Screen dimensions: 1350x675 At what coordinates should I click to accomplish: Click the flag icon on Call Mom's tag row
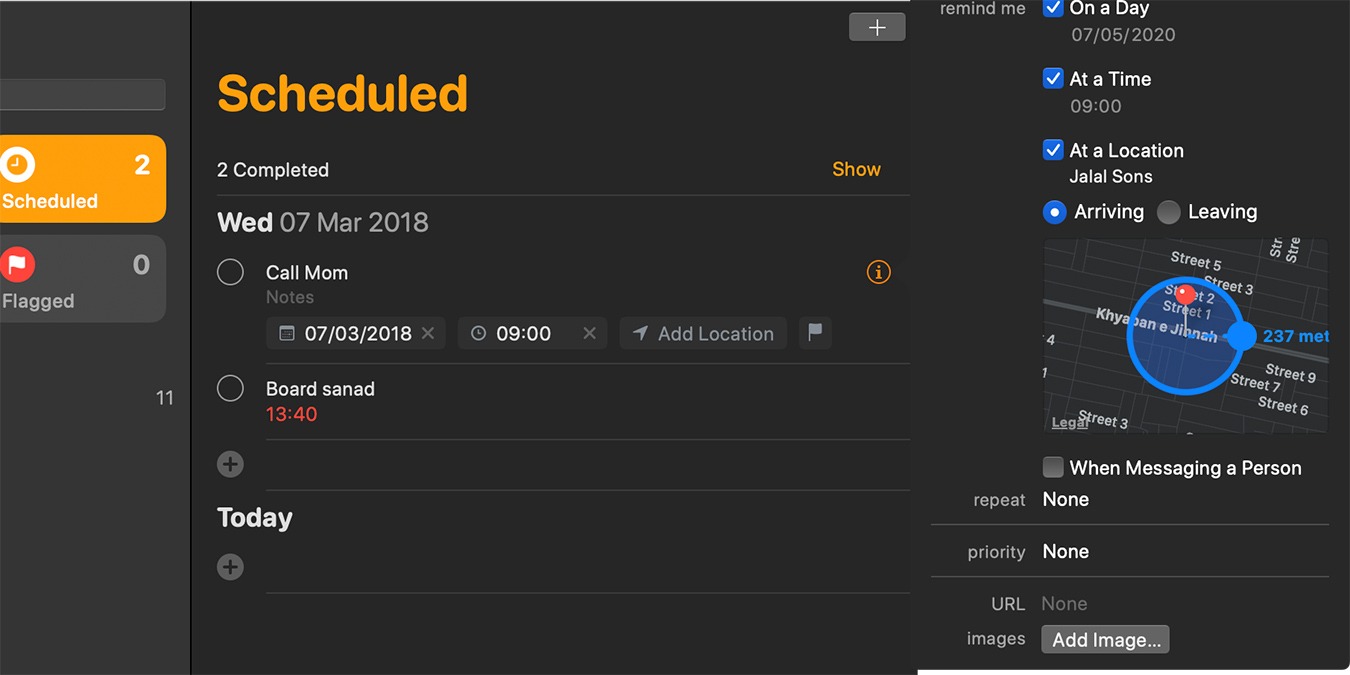(x=814, y=333)
